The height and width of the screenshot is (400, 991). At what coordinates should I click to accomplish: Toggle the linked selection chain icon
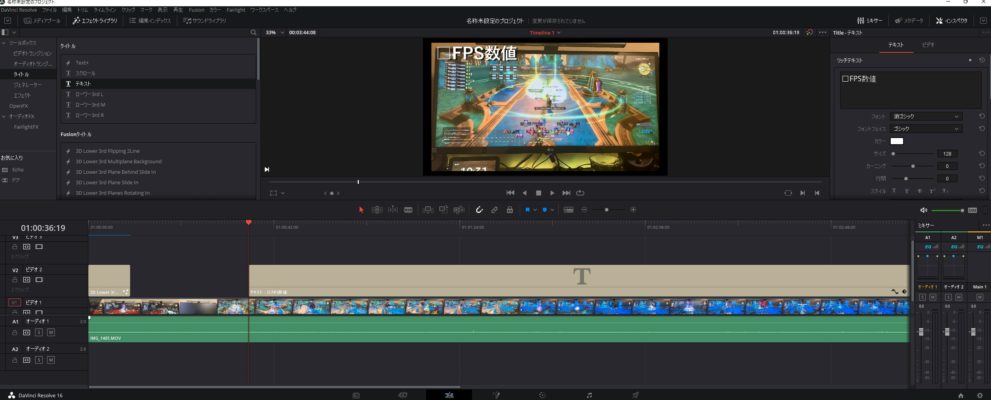click(494, 210)
